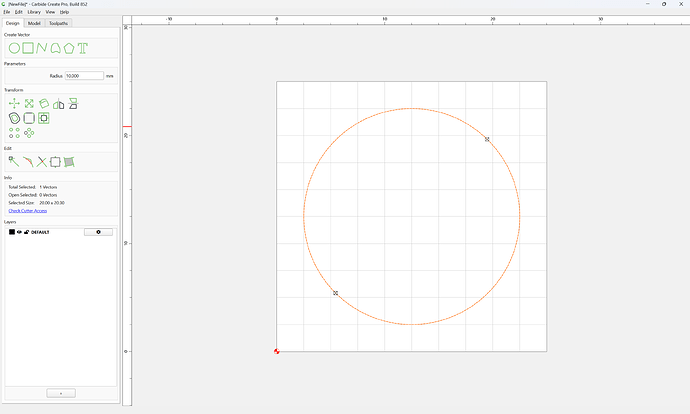The width and height of the screenshot is (690, 414).
Task: Toggle lock on DEFAULT layer
Action: pyautogui.click(x=26, y=232)
